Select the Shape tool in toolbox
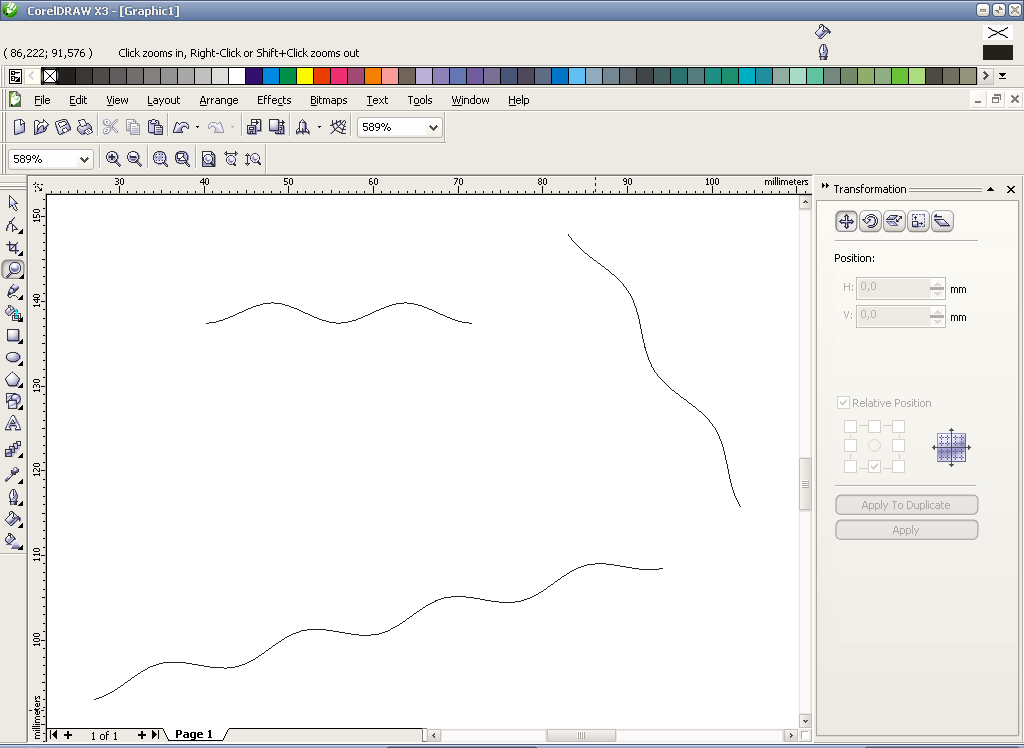The image size is (1024, 748). [x=13, y=225]
